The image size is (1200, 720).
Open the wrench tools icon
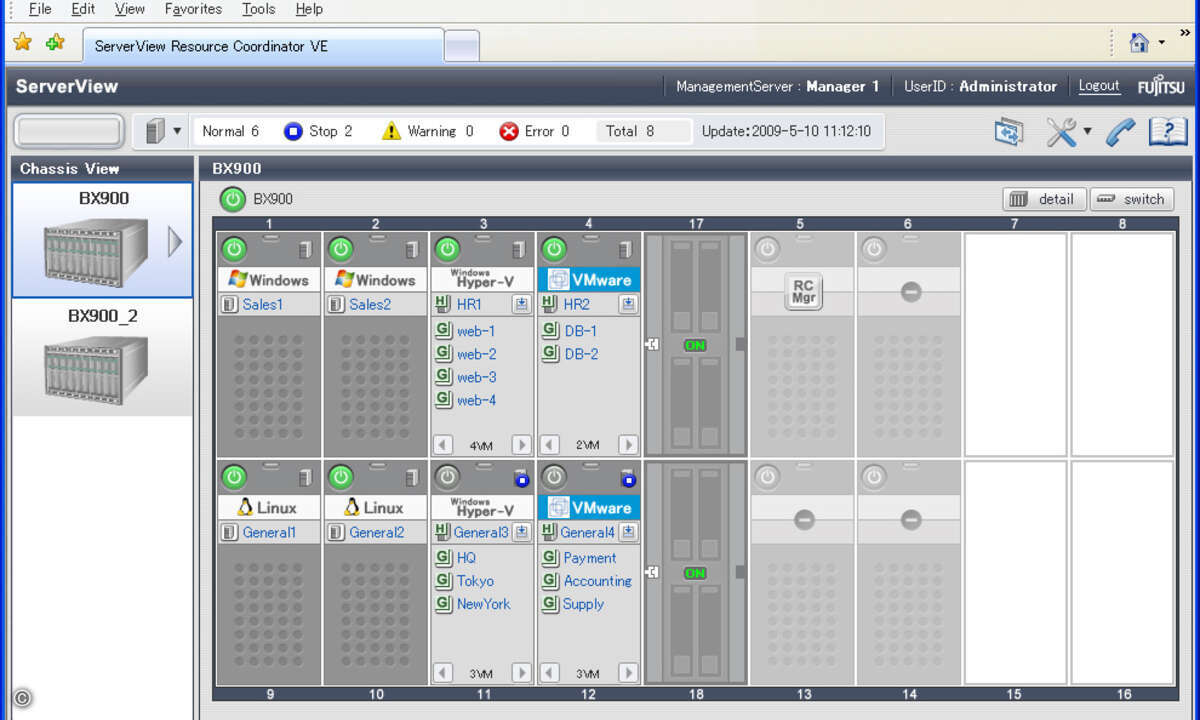[1061, 131]
